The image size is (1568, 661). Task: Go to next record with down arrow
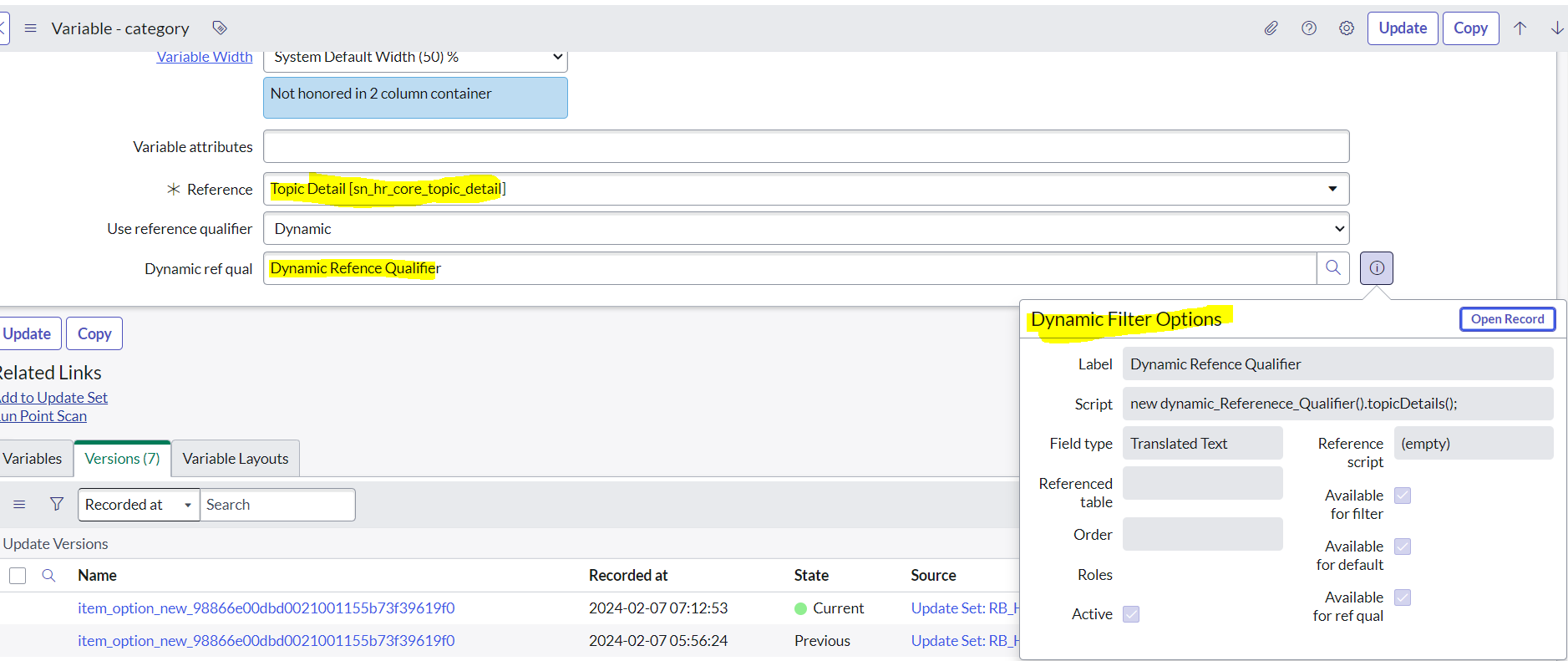pos(1557,28)
